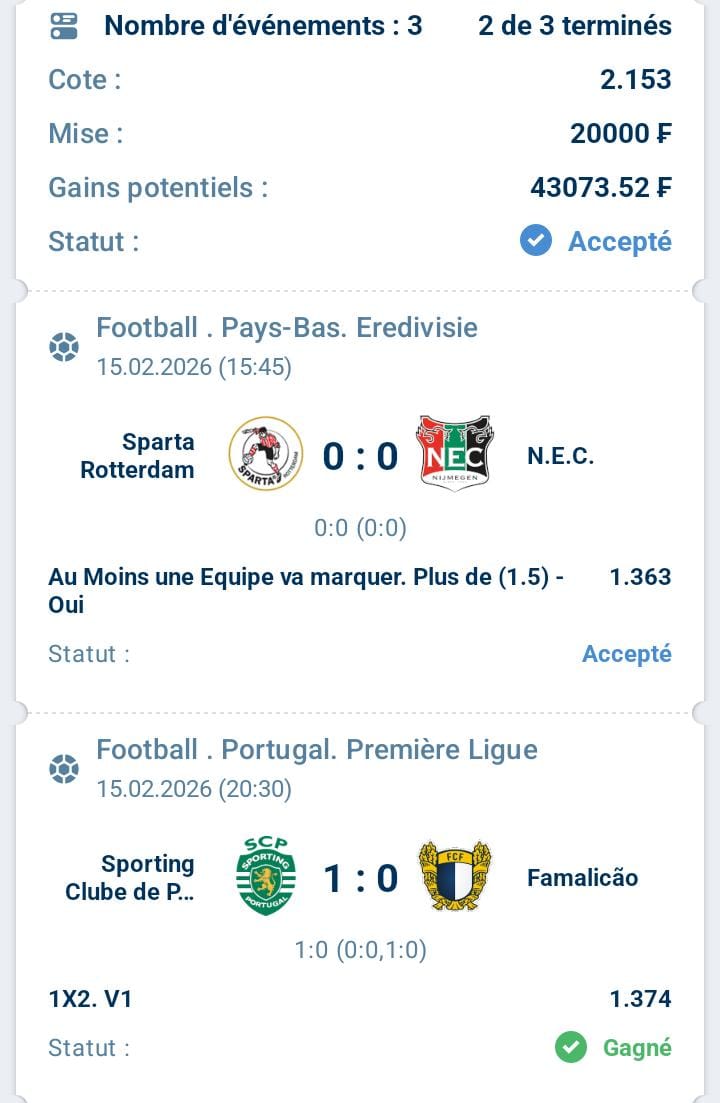
Task: Tap the Sparta Rotterdam club logo
Action: point(265,456)
